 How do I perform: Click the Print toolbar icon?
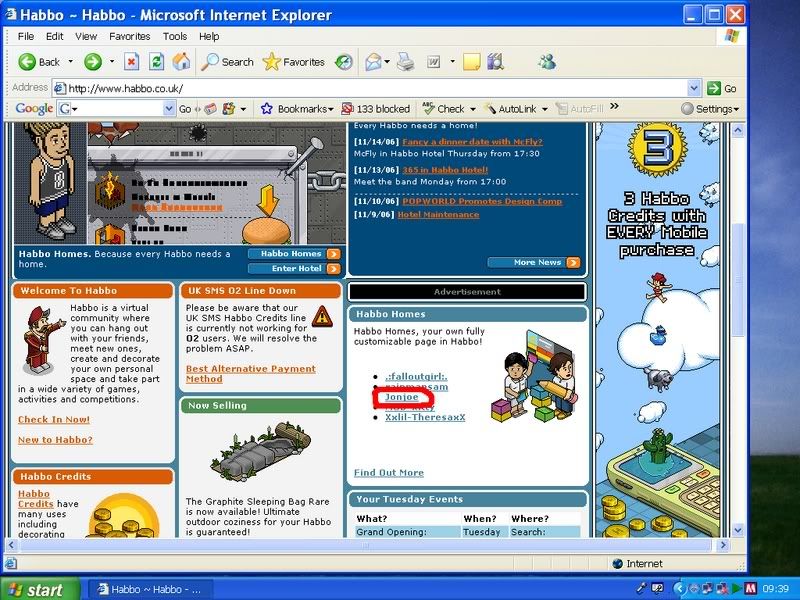click(x=405, y=62)
